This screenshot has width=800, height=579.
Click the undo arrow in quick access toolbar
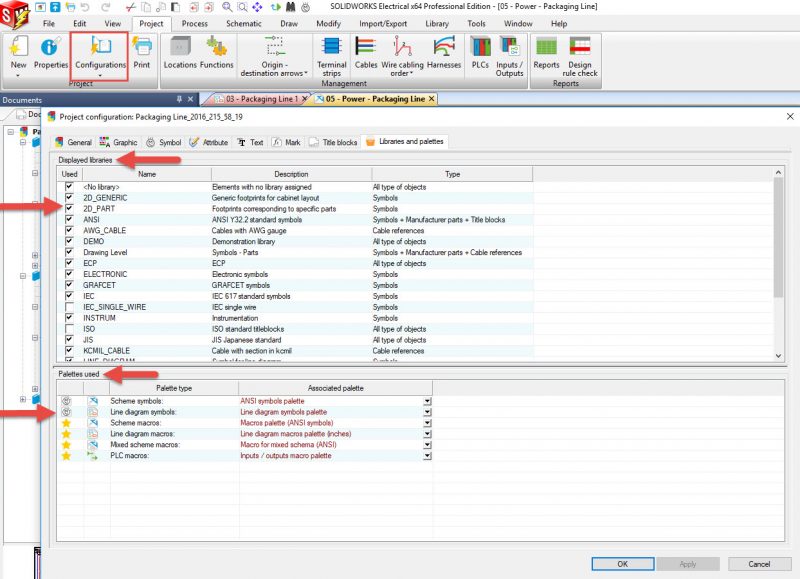point(85,7)
